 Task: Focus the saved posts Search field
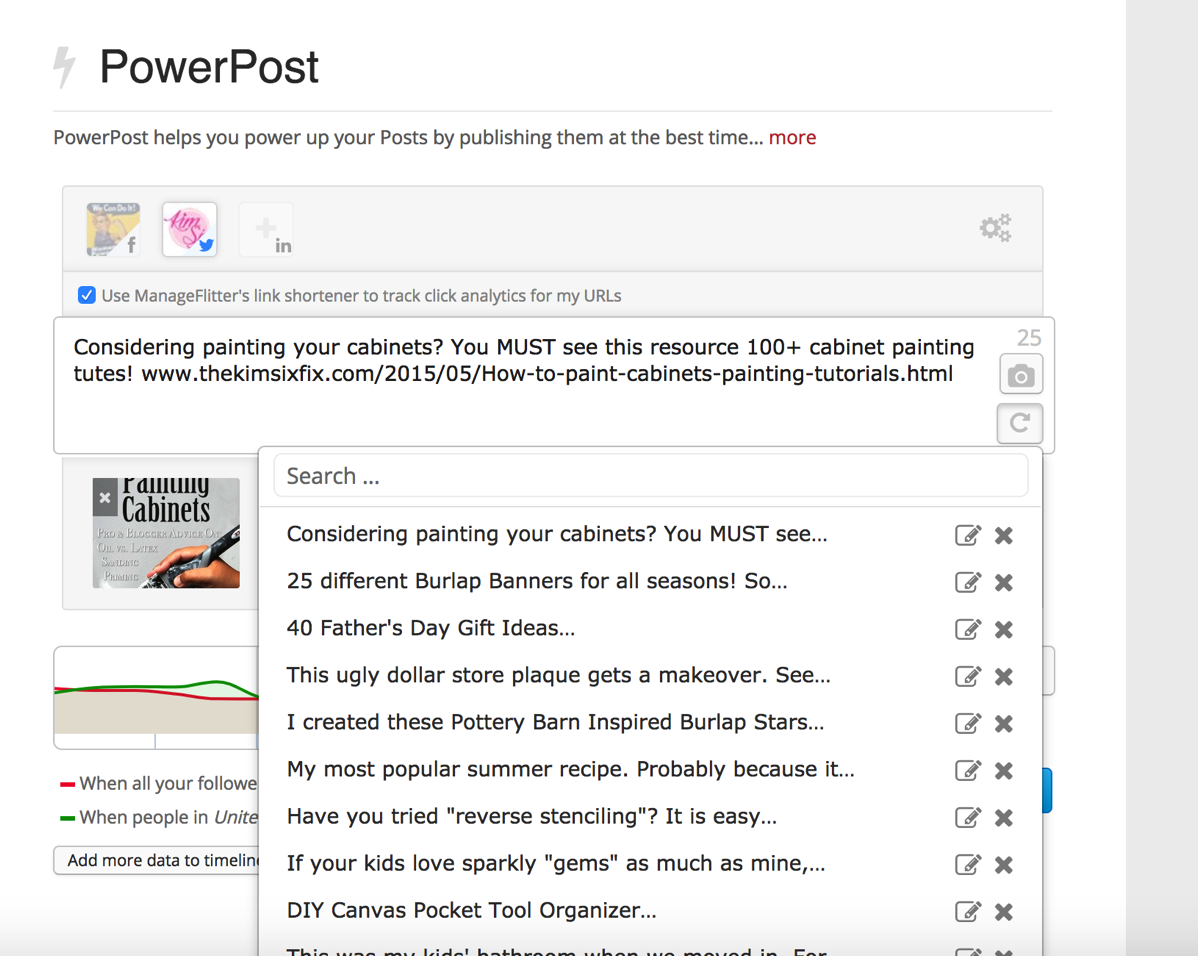point(650,476)
